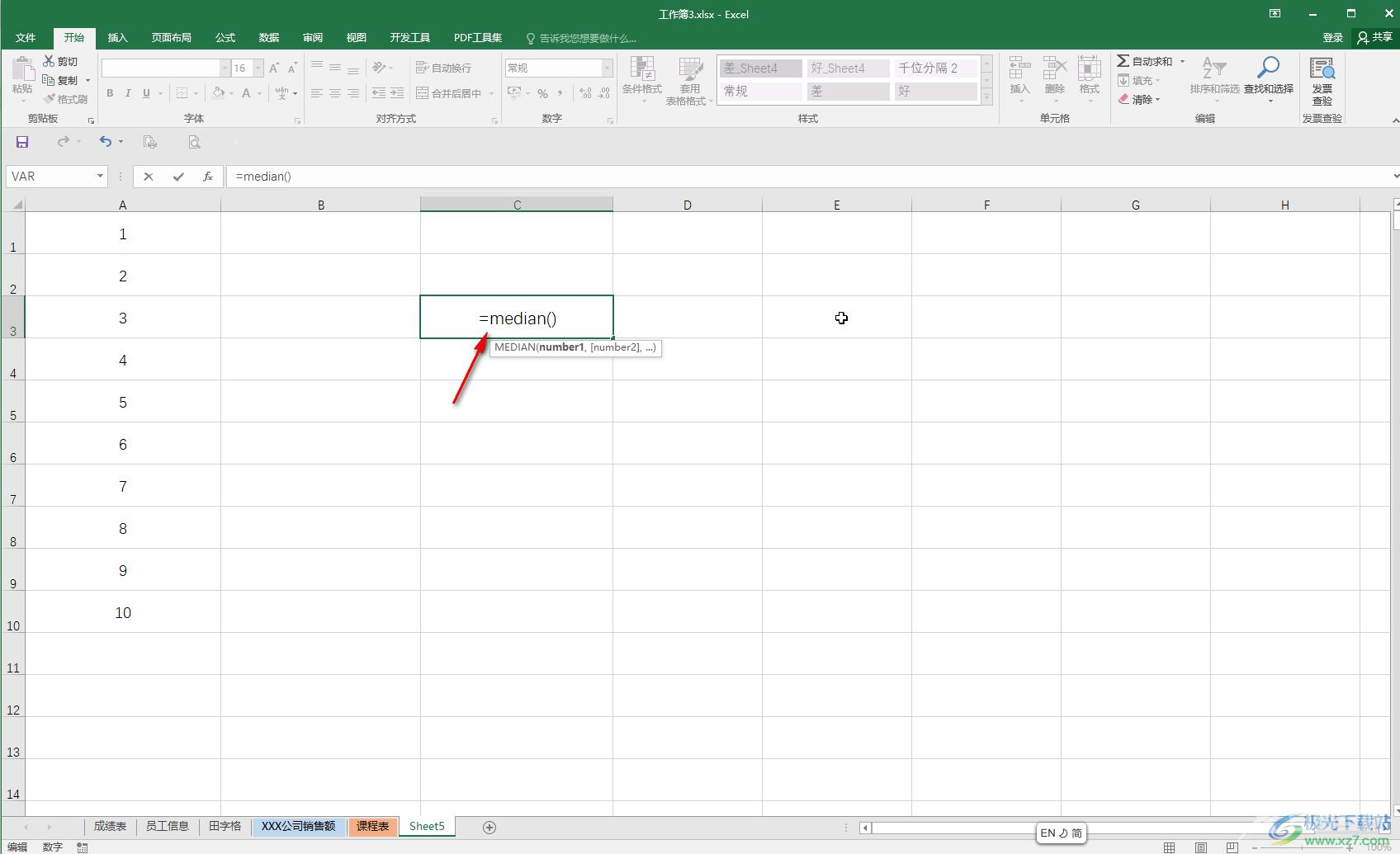Viewport: 1400px width, 854px height.
Task: Click the accounting number format icon
Action: tap(514, 93)
